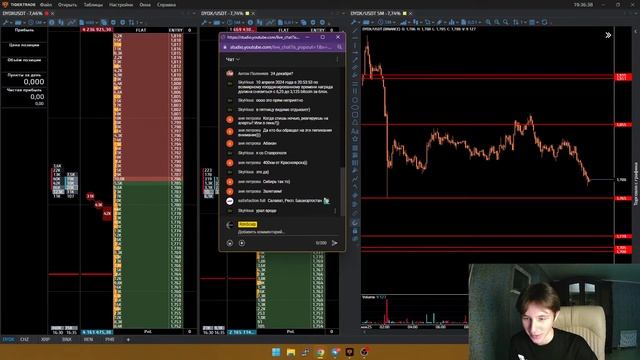Viewport: 640px width, 360px height.
Task: Open the chat popup more options menu
Action: click(337, 60)
